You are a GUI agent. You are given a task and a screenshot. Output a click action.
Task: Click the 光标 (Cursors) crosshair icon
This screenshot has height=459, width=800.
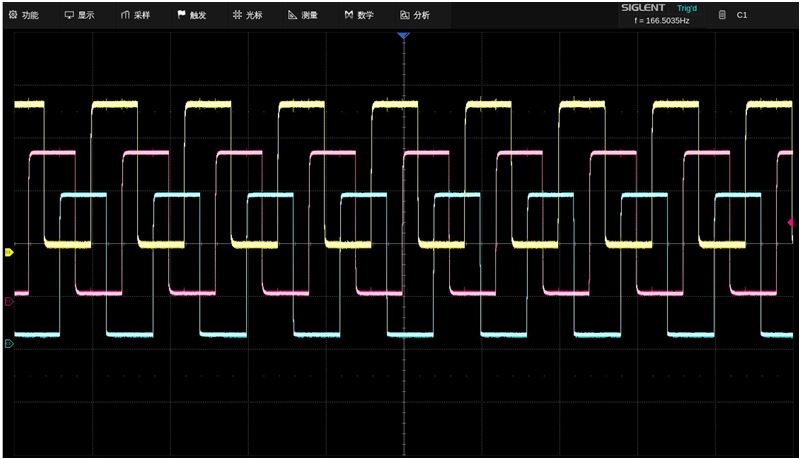(237, 15)
